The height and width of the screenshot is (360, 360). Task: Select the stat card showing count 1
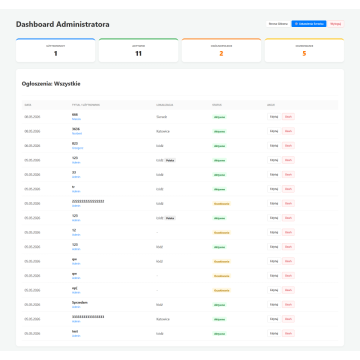55,50
